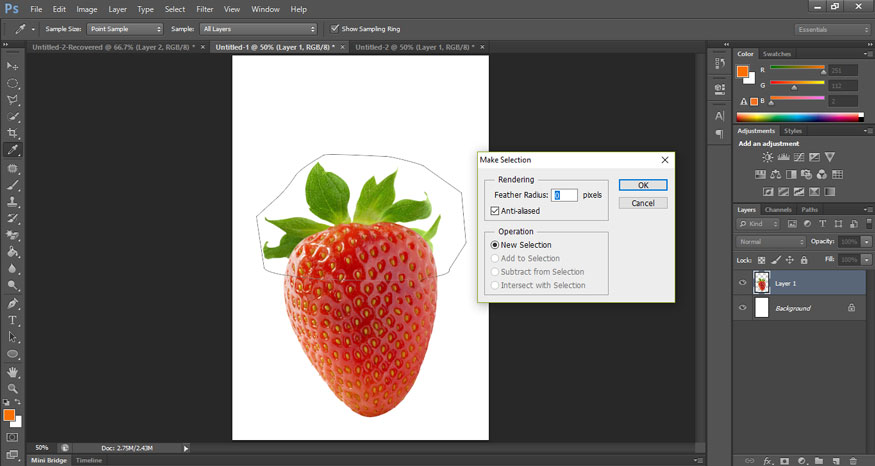Image resolution: width=875 pixels, height=466 pixels.
Task: Open the layer blend mode Normal dropdown
Action: coord(770,242)
